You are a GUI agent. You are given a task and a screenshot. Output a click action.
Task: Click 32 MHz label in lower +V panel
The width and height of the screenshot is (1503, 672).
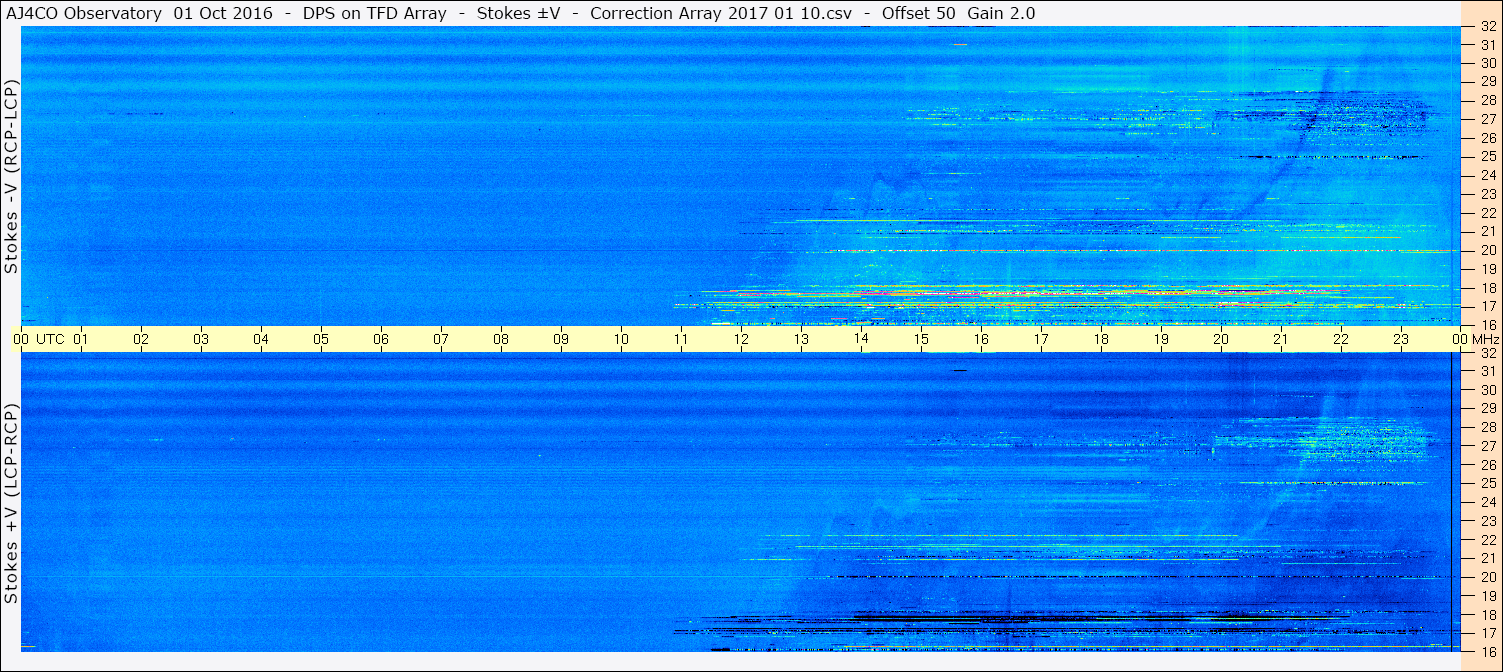pos(1488,353)
